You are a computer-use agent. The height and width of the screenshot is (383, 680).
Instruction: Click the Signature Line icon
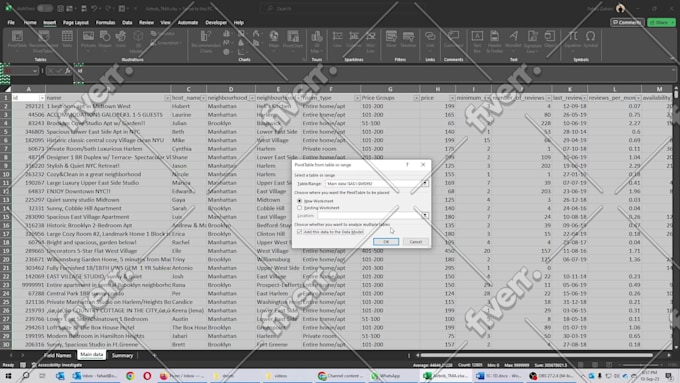coord(533,41)
